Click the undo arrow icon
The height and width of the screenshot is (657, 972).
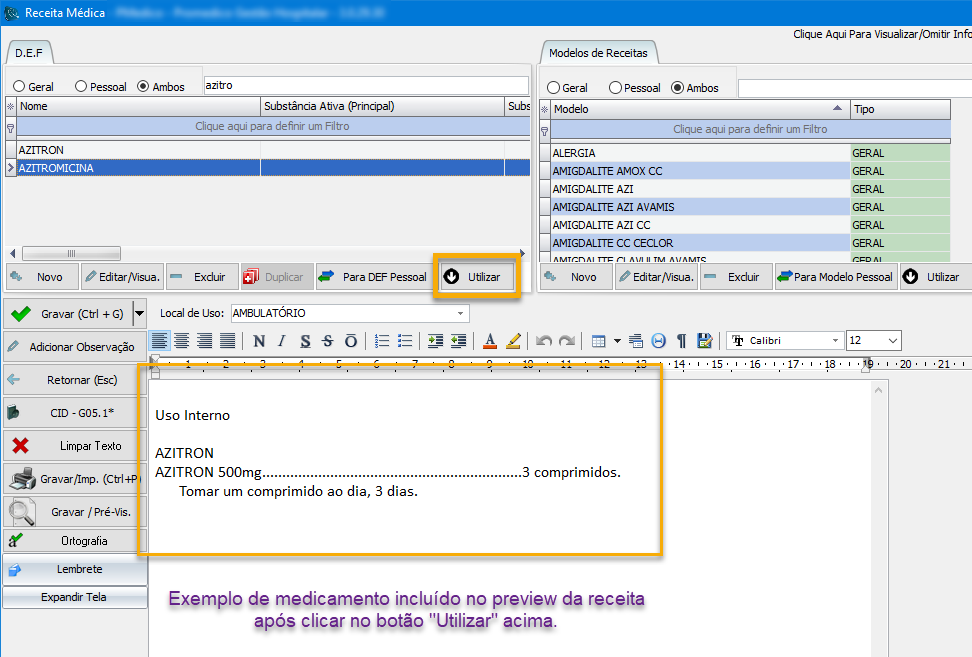click(x=543, y=341)
